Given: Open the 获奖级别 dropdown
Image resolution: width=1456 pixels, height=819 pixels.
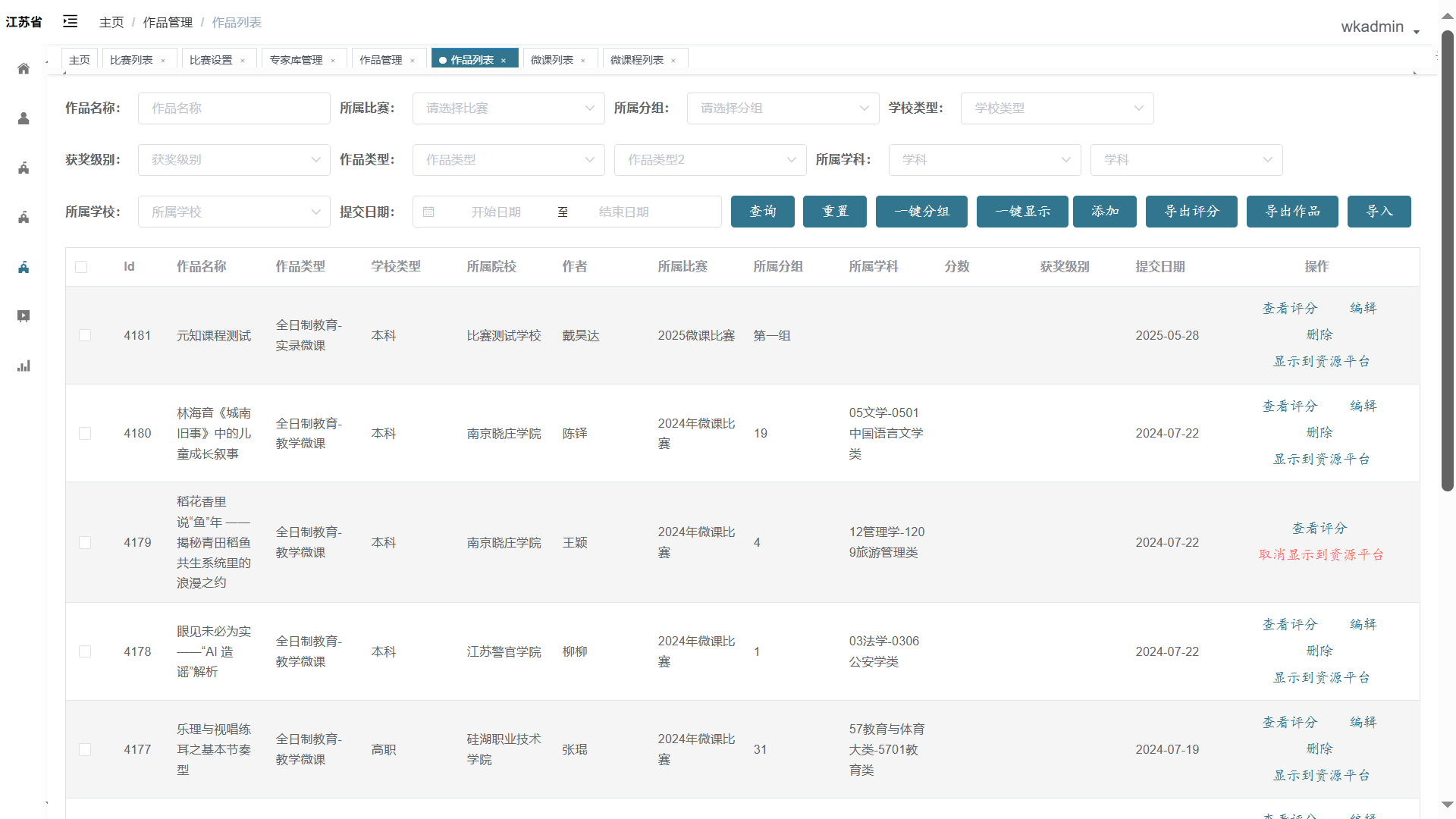Looking at the screenshot, I should tap(234, 160).
